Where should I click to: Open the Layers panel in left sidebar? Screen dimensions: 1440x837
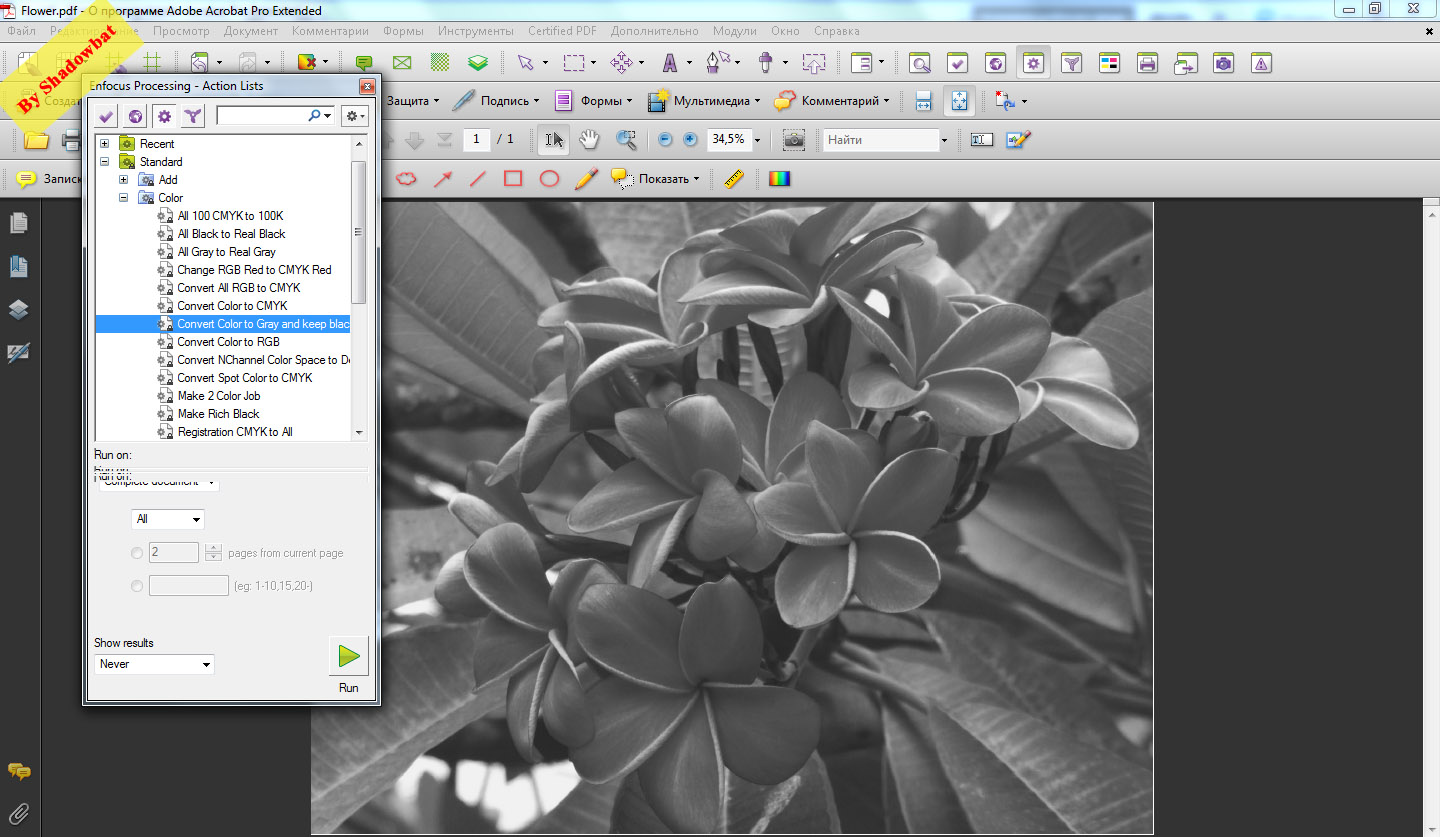coord(18,309)
